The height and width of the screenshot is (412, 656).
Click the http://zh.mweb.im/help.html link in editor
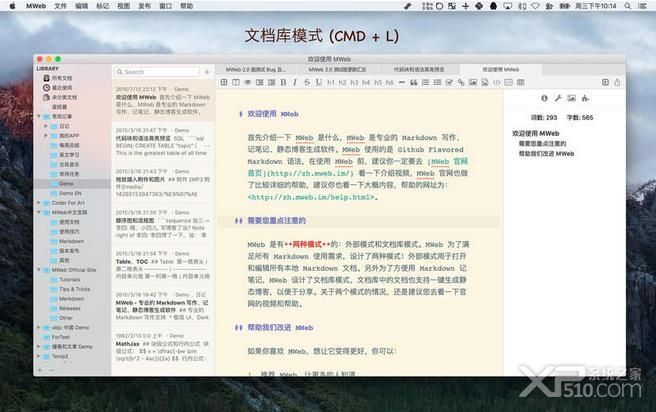(x=311, y=197)
